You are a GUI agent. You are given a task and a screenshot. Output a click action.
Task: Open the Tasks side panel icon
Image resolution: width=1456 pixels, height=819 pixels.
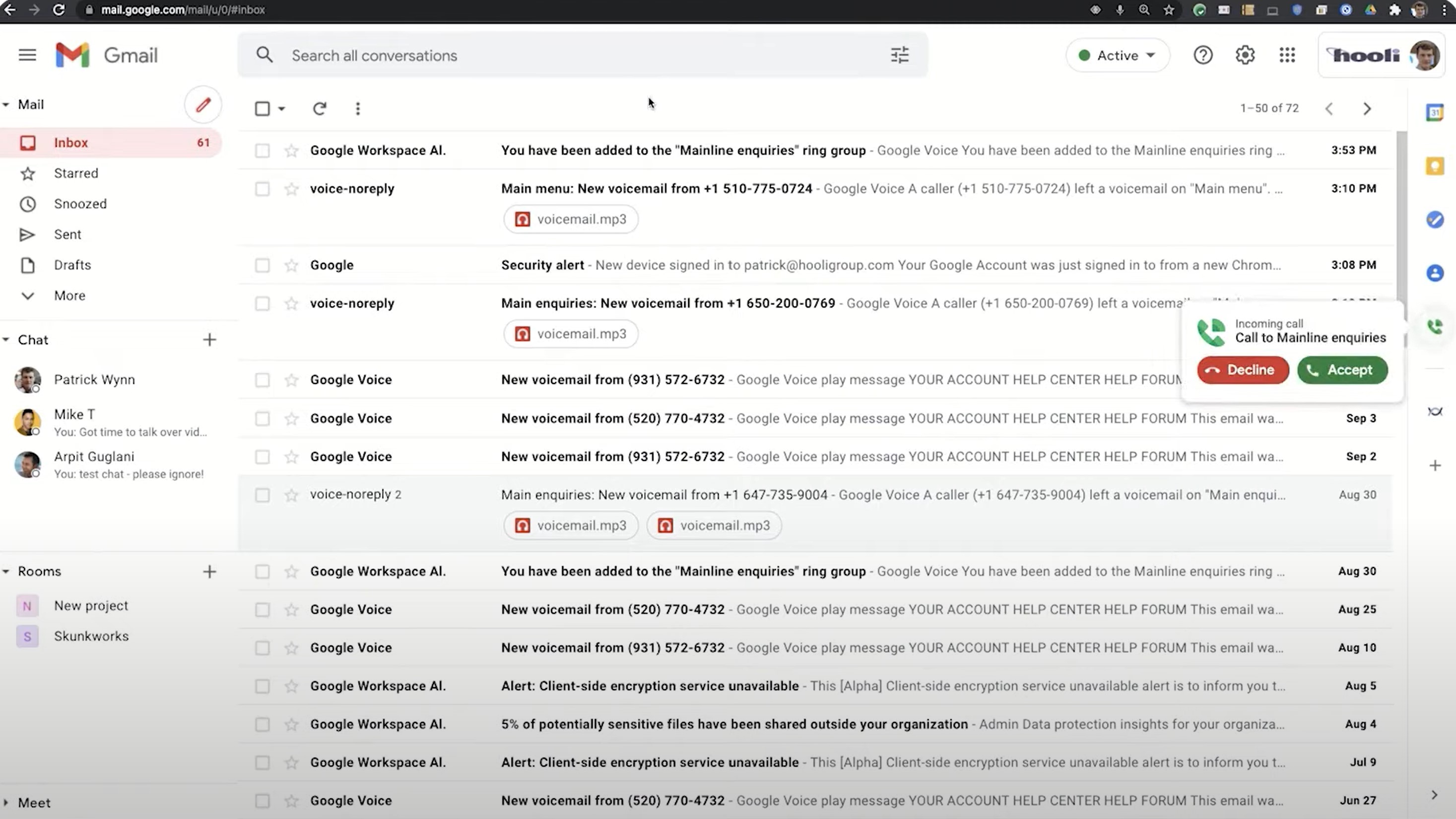[1435, 219]
